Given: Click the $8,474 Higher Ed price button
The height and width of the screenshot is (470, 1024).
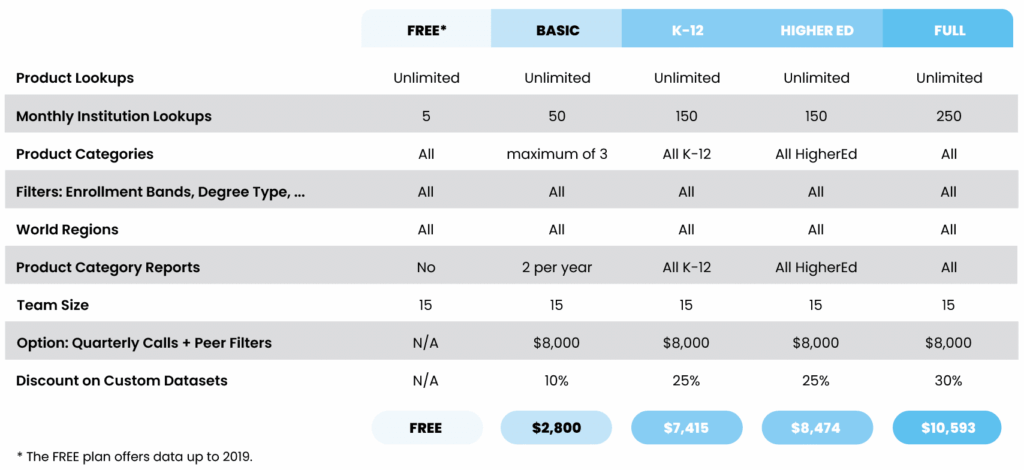Looking at the screenshot, I should (817, 428).
